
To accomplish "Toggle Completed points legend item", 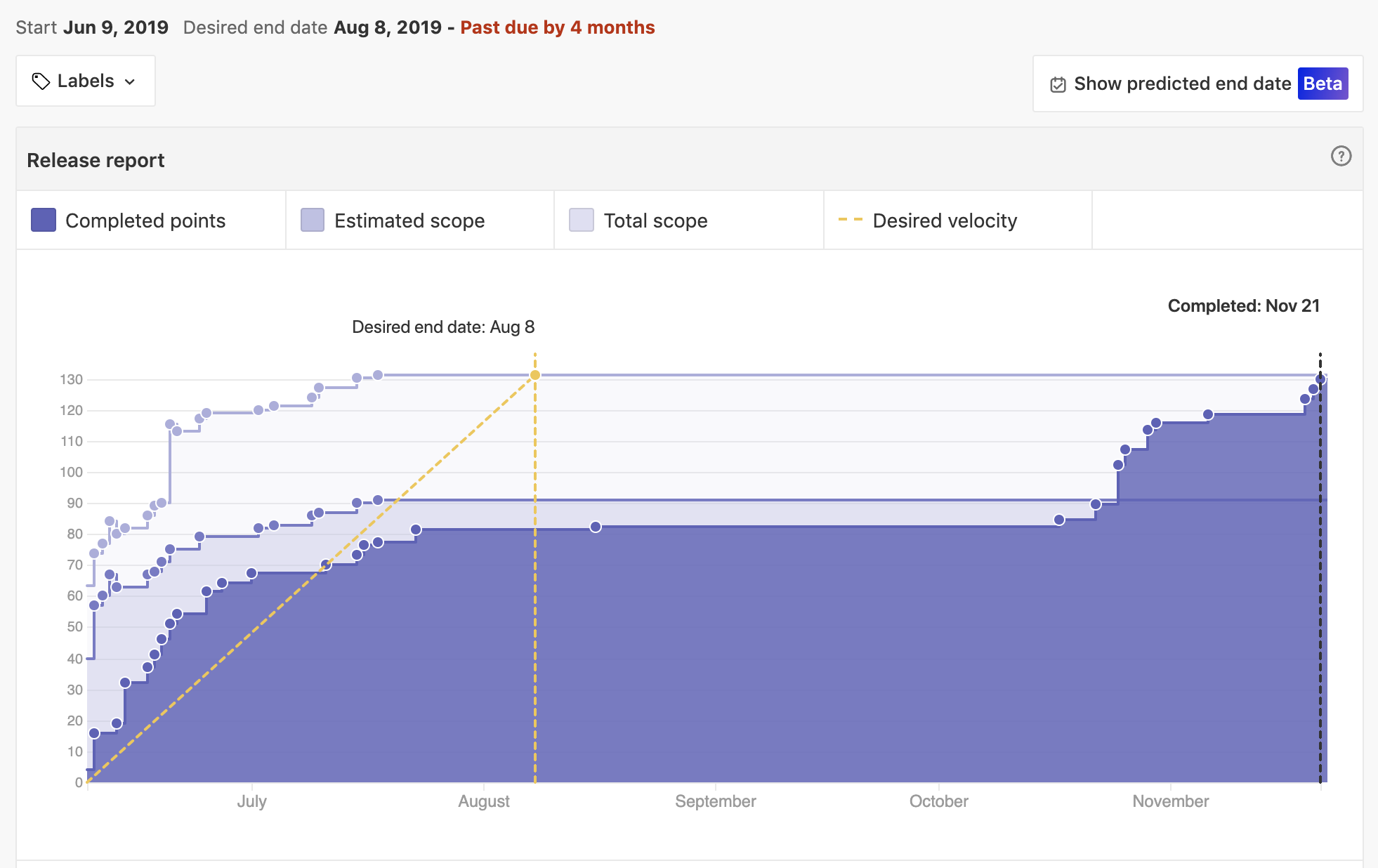I will point(145,221).
